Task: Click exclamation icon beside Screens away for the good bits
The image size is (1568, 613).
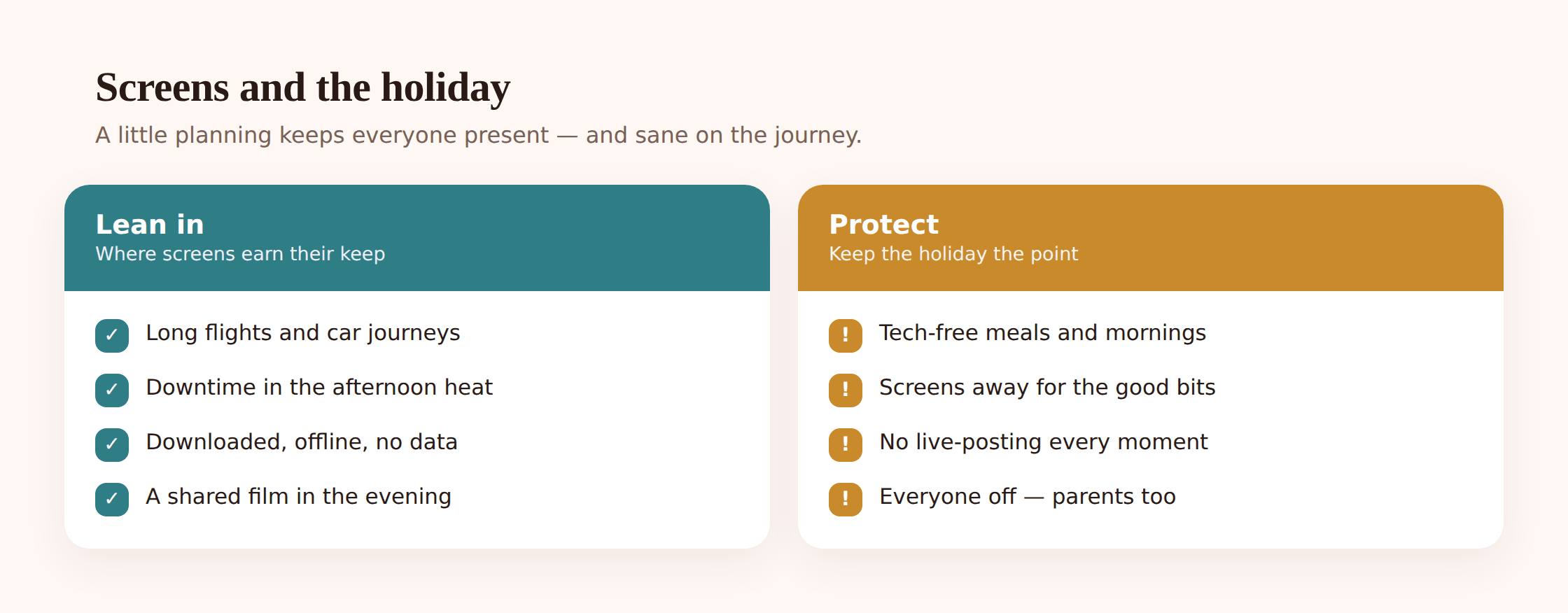Action: click(846, 390)
